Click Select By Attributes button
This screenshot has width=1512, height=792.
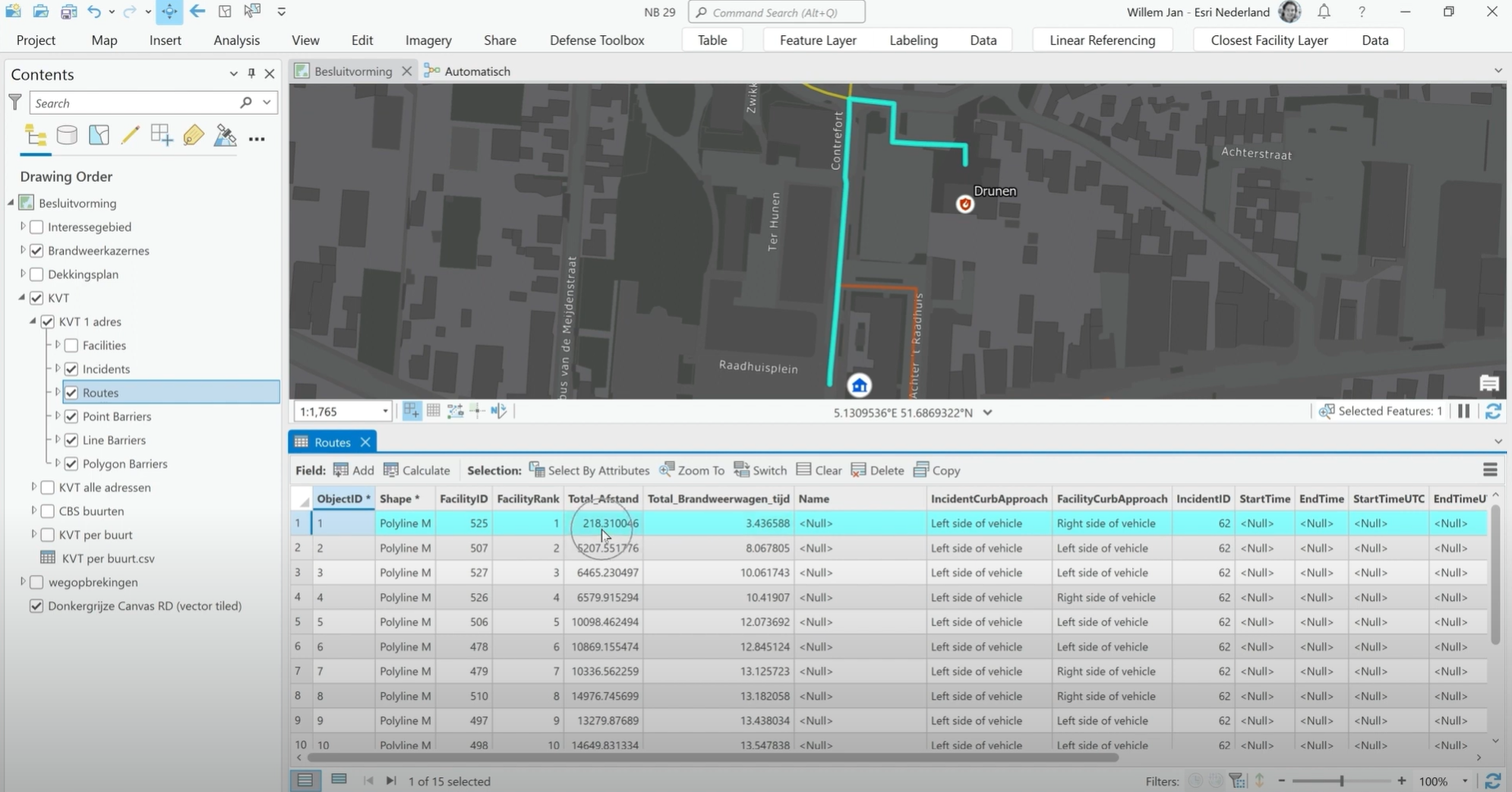coord(589,470)
